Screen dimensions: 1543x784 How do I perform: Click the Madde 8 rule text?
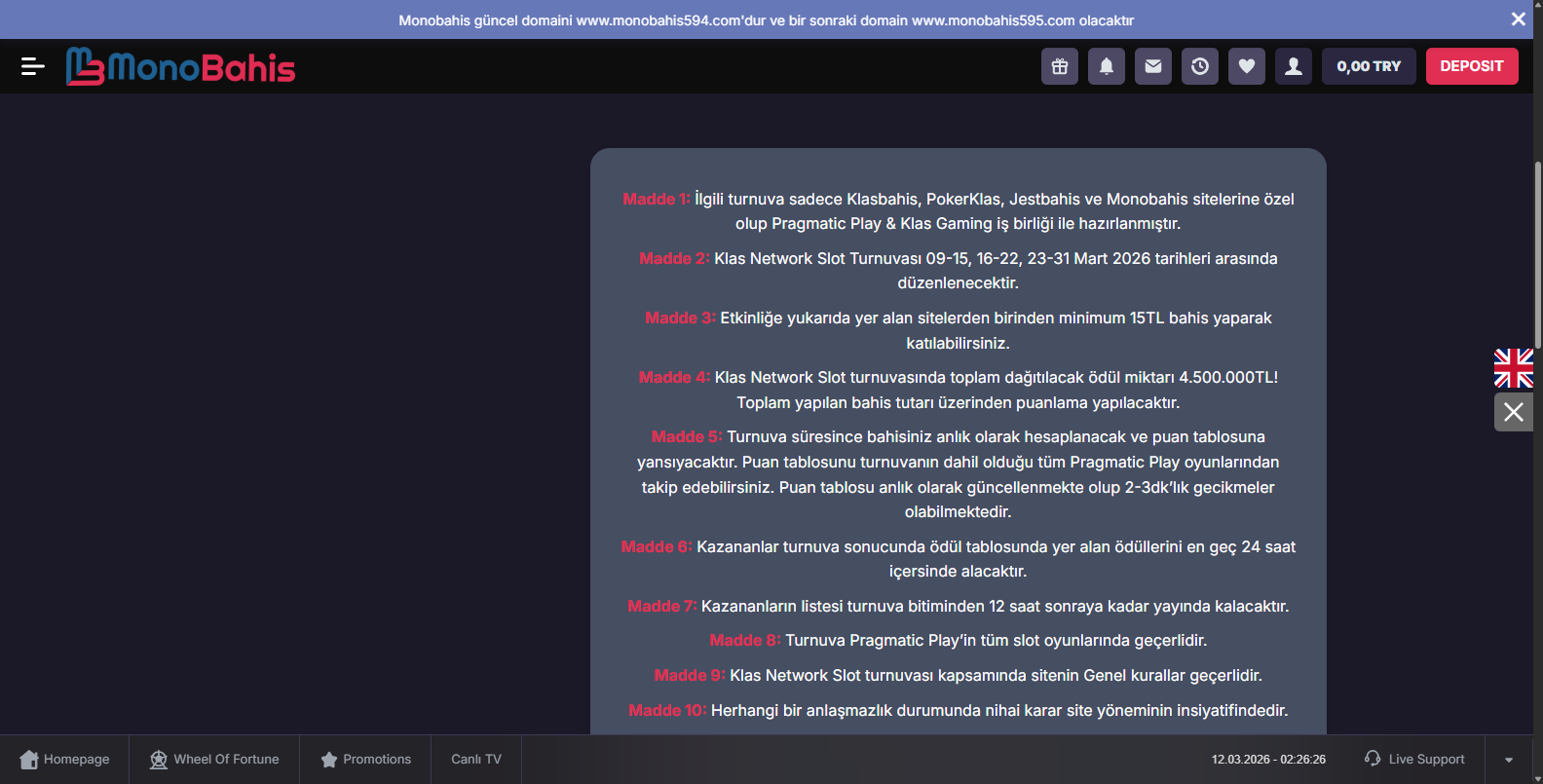(959, 641)
